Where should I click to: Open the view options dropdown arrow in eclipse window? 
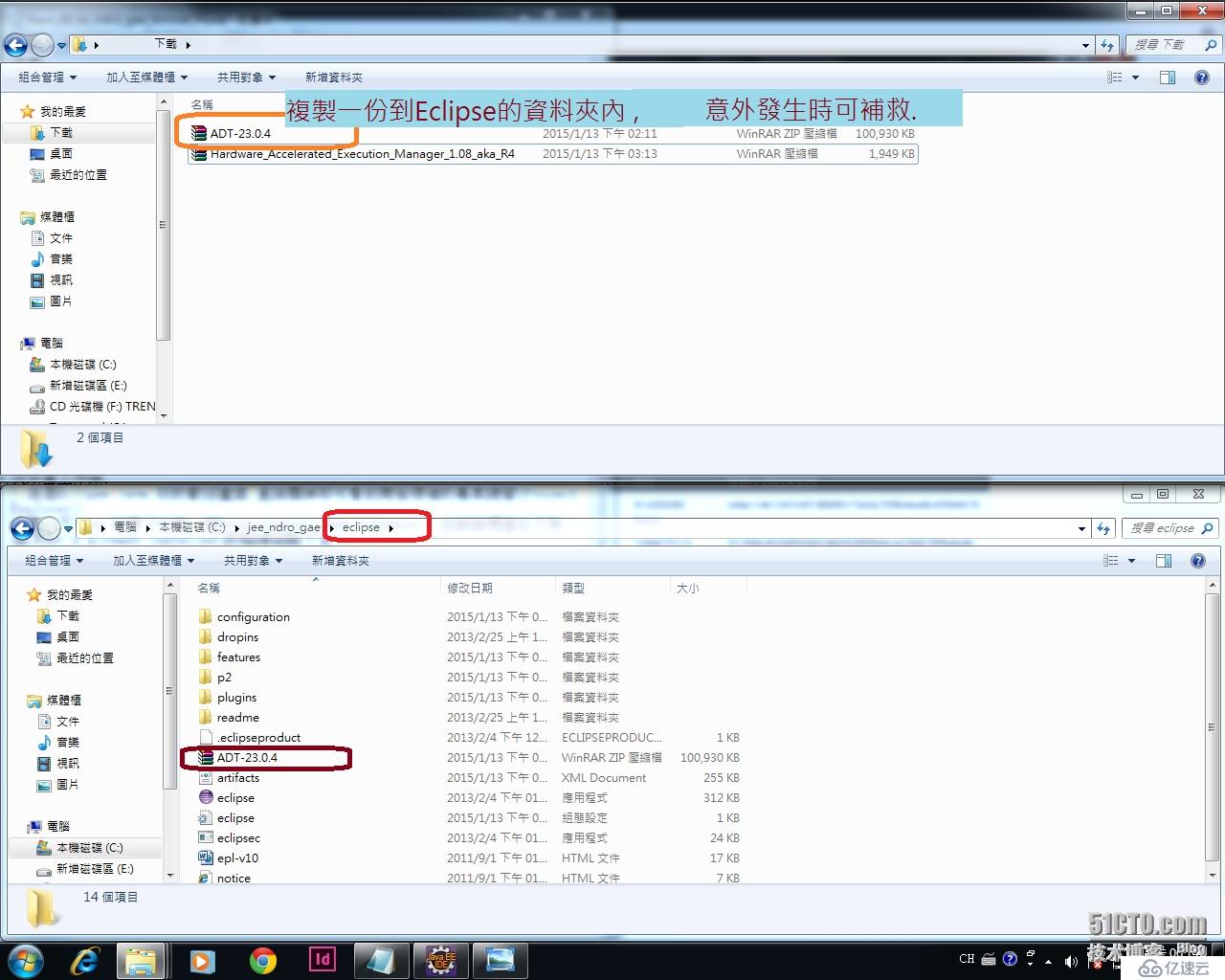[x=1131, y=561]
